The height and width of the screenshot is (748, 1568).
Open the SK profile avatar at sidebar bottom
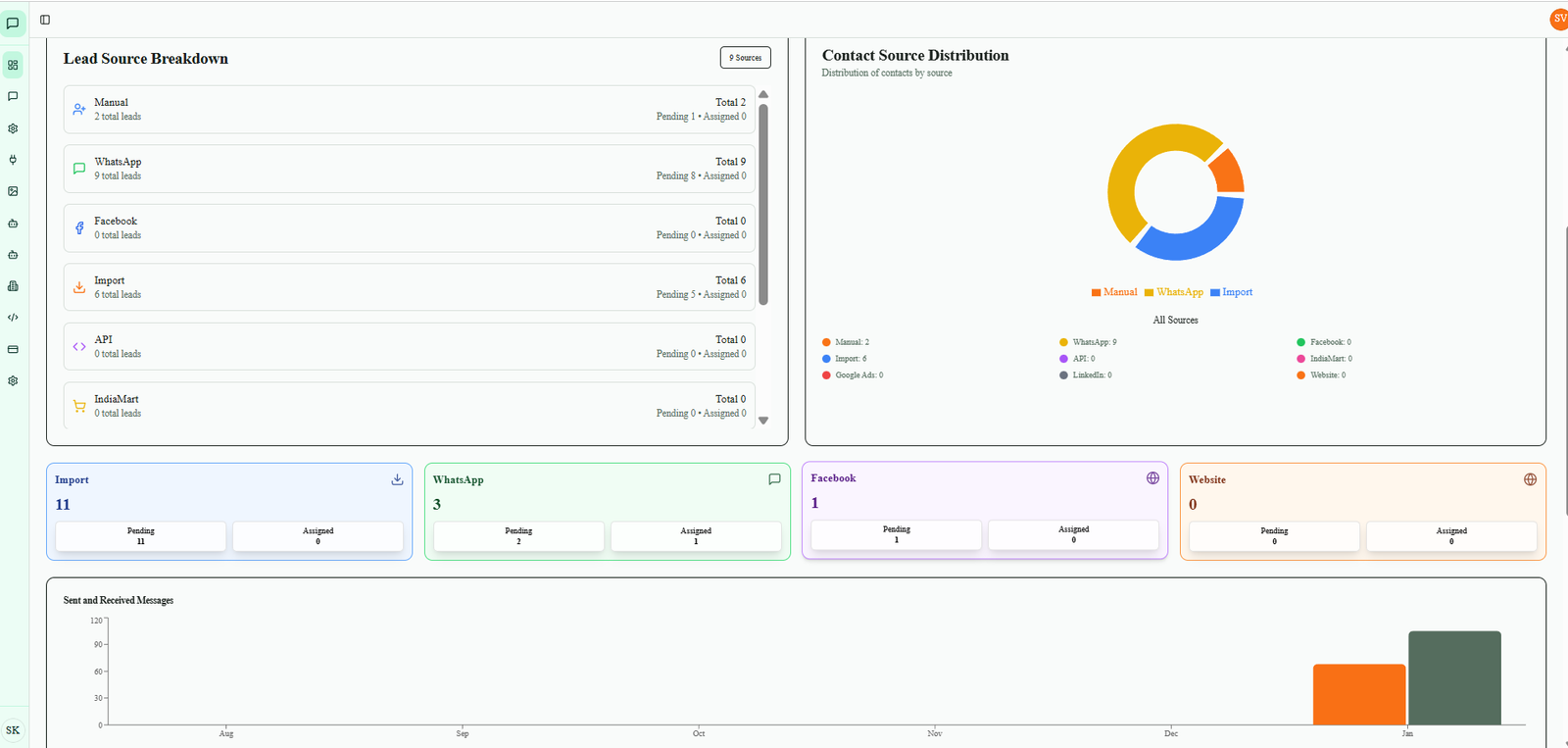pos(13,730)
